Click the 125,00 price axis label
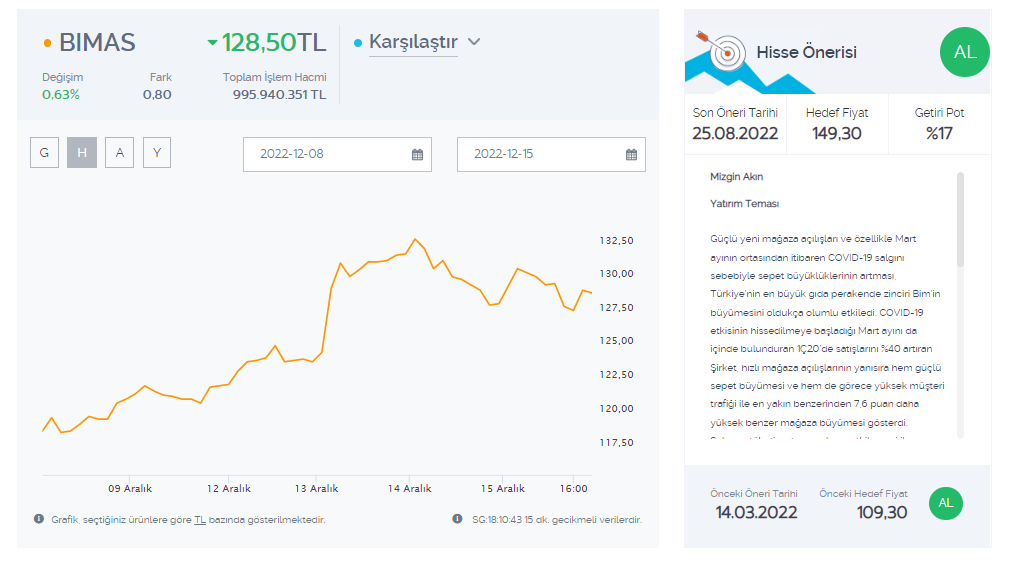 pyautogui.click(x=616, y=341)
